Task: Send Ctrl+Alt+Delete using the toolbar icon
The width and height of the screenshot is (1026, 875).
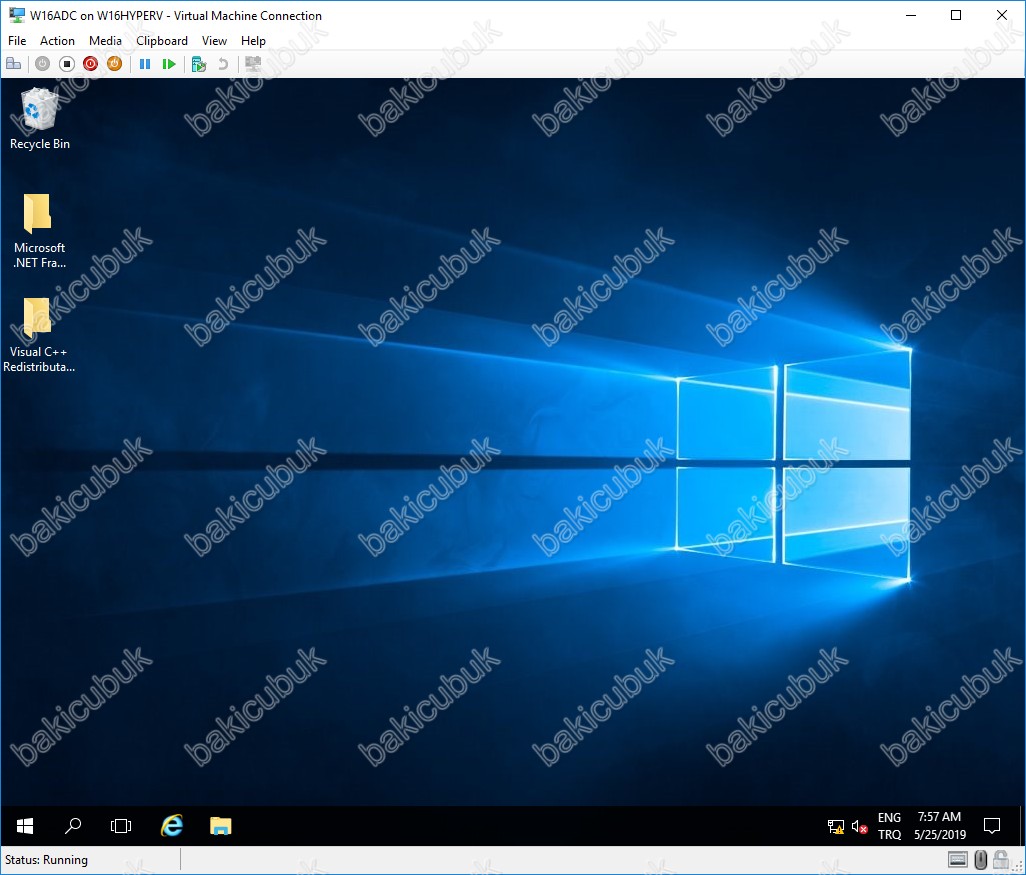Action: pos(14,63)
